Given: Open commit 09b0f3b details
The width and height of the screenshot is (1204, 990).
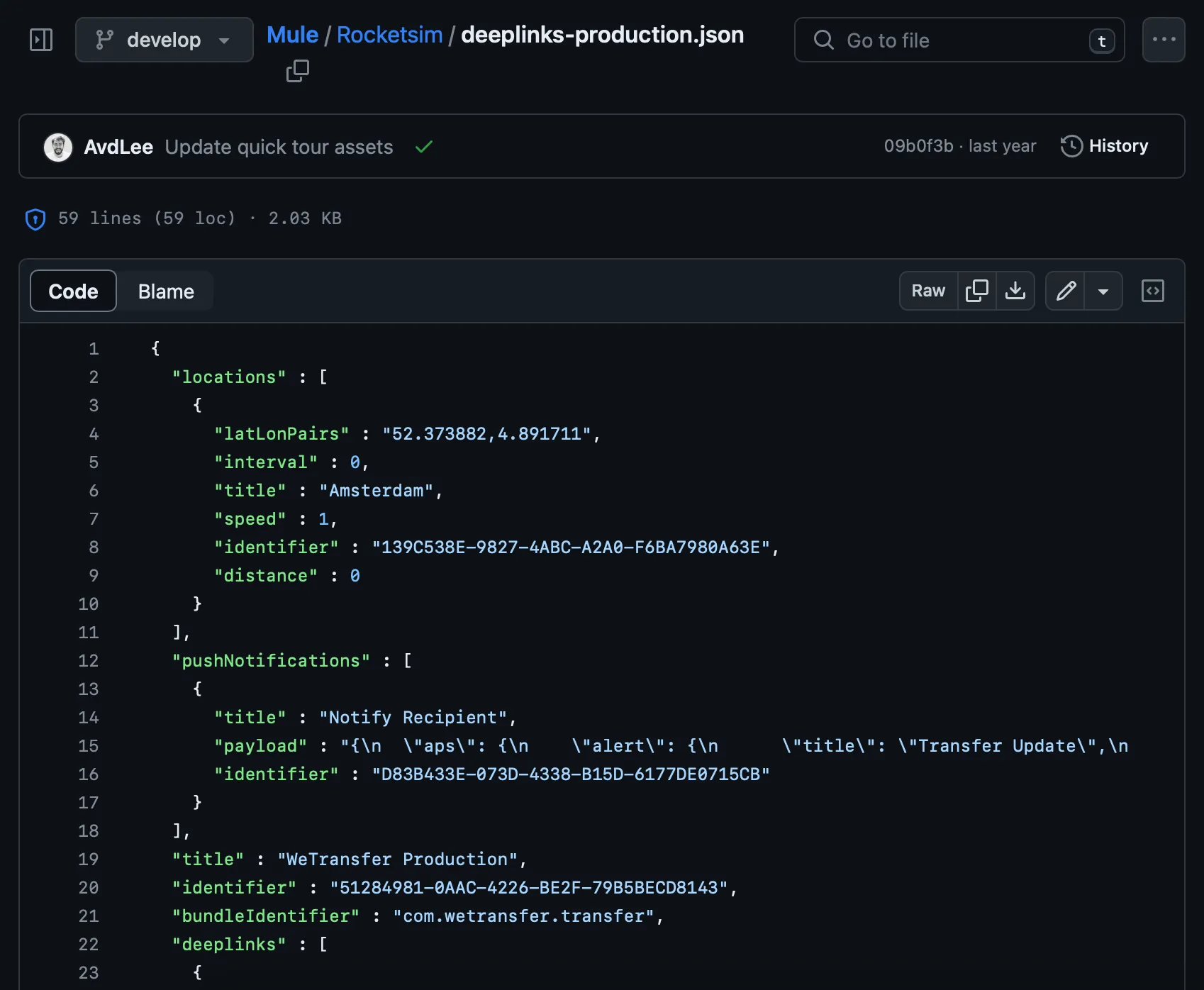Looking at the screenshot, I should 918,146.
